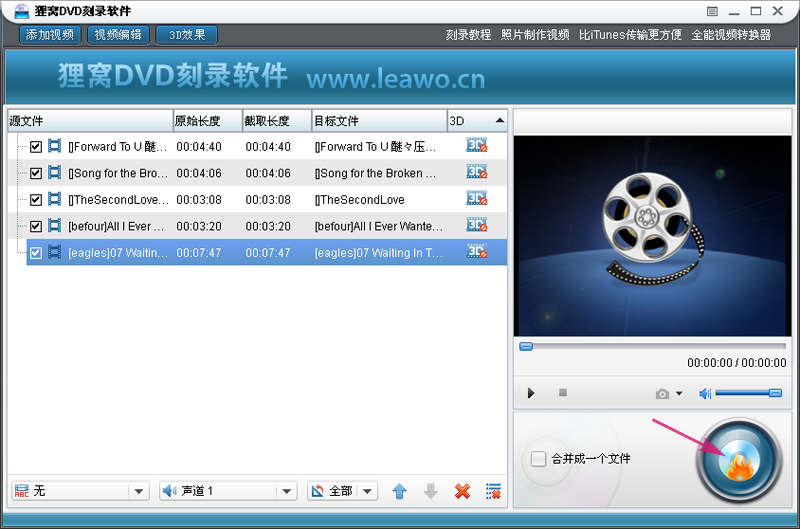The height and width of the screenshot is (529, 800).
Task: Take a snapshot with camera icon
Action: [x=662, y=394]
